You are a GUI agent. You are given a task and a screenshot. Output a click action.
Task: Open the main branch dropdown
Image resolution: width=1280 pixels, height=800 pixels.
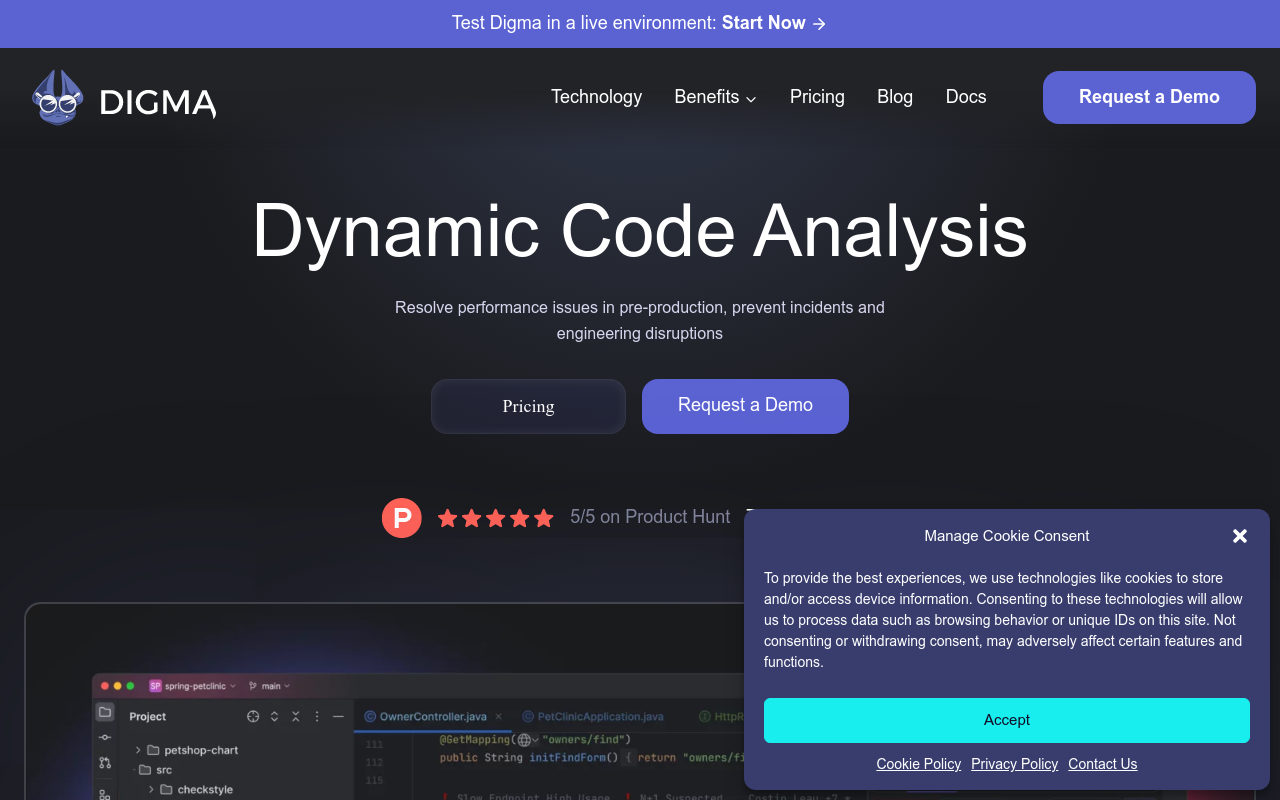[x=269, y=686]
